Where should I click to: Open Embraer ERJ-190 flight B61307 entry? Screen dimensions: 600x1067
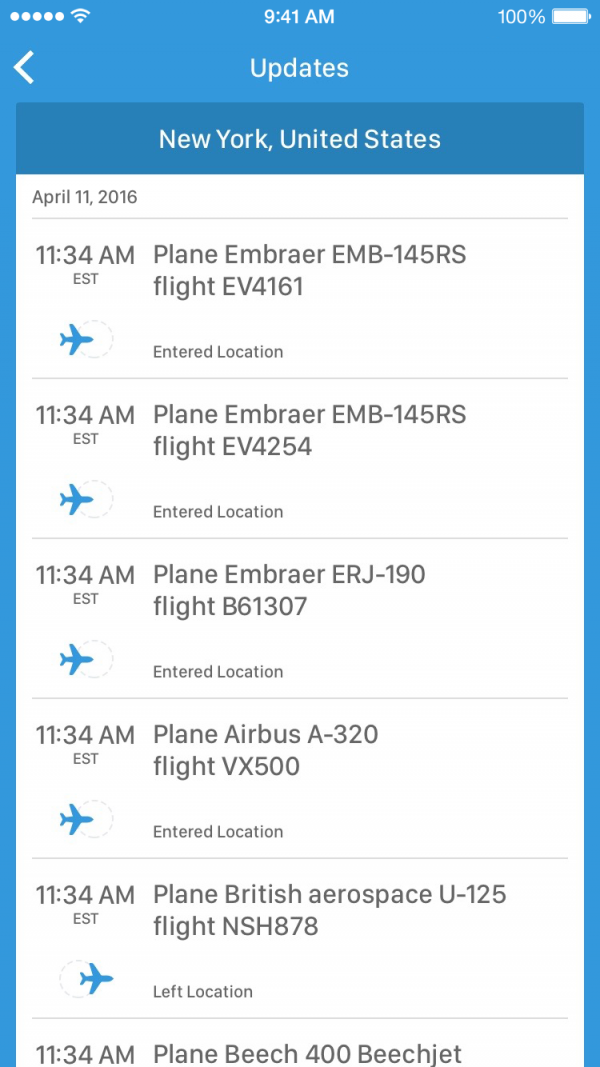(289, 591)
